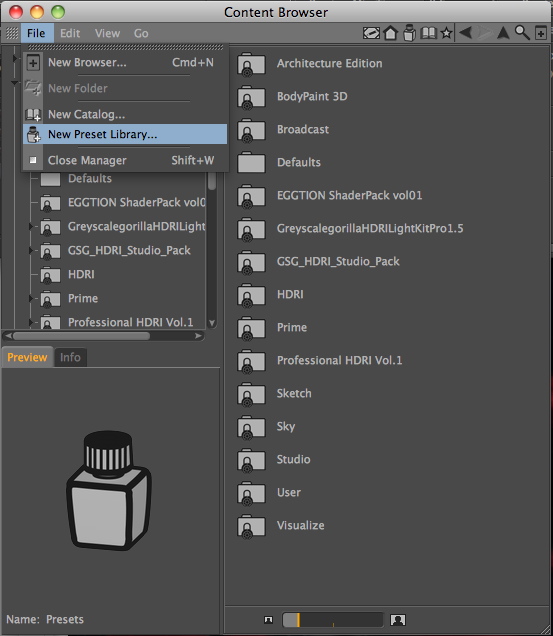The image size is (553, 636).
Task: Click the tree horizontal scrollbar
Action: 81,336
